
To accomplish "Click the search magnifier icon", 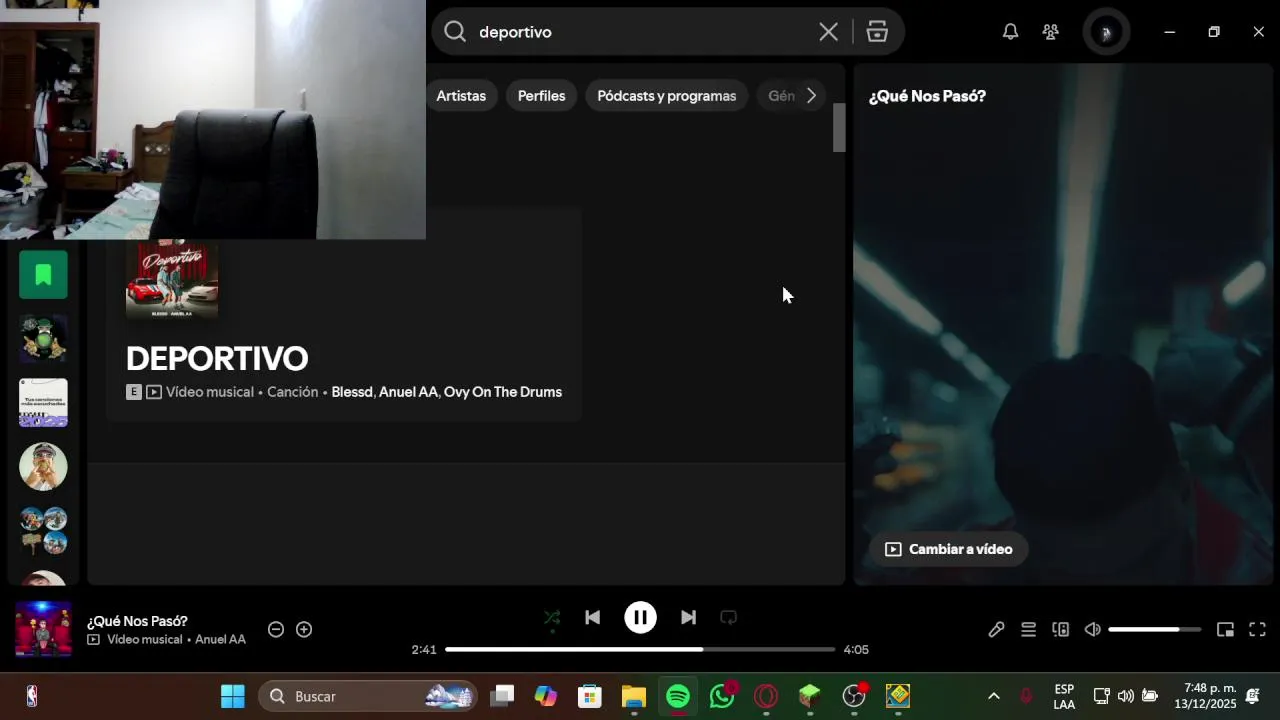I will [x=455, y=32].
